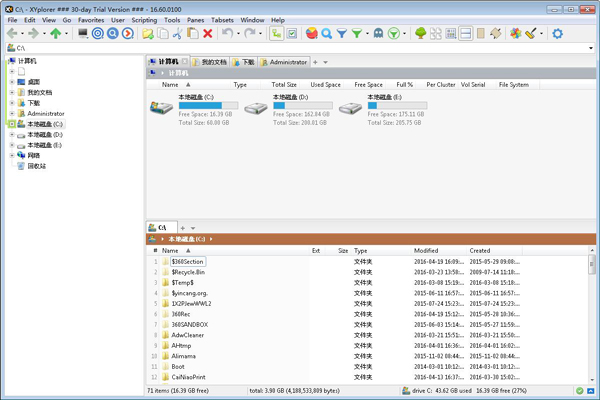Screen dimensions: 600x400
Task: Paste with the clipboard icon
Action: point(192,34)
